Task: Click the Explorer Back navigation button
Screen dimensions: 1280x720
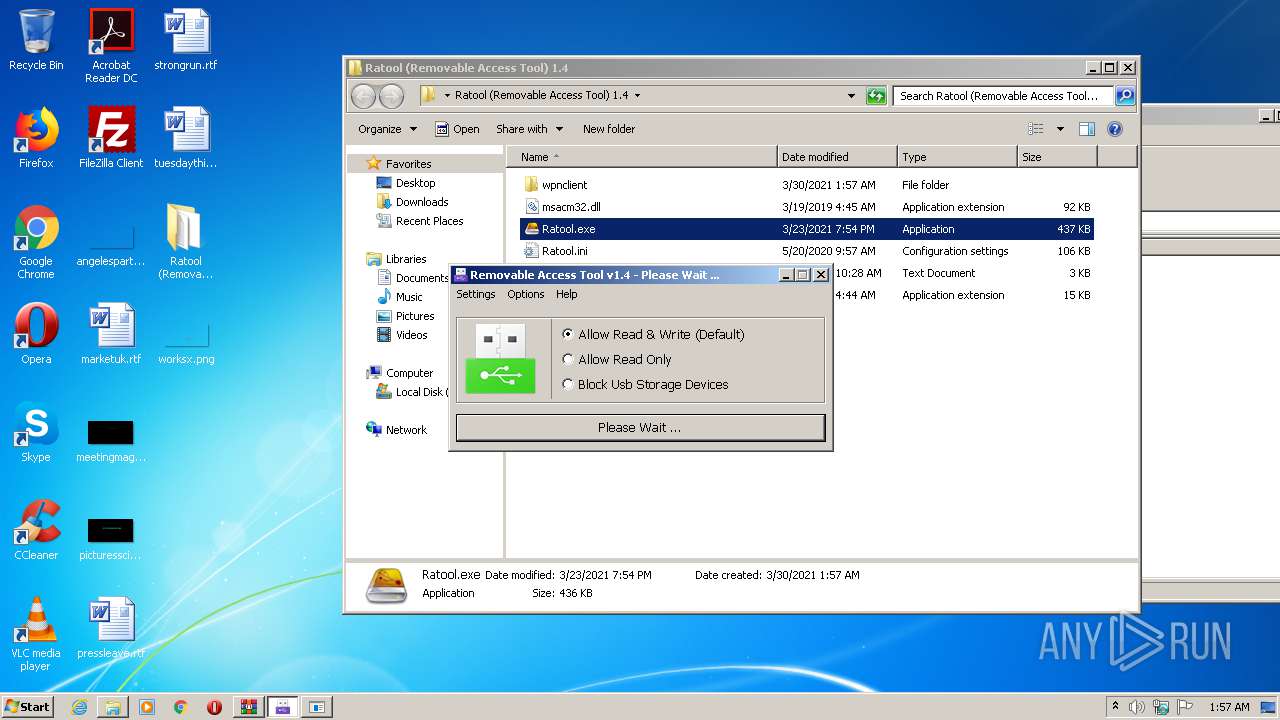Action: pos(363,96)
